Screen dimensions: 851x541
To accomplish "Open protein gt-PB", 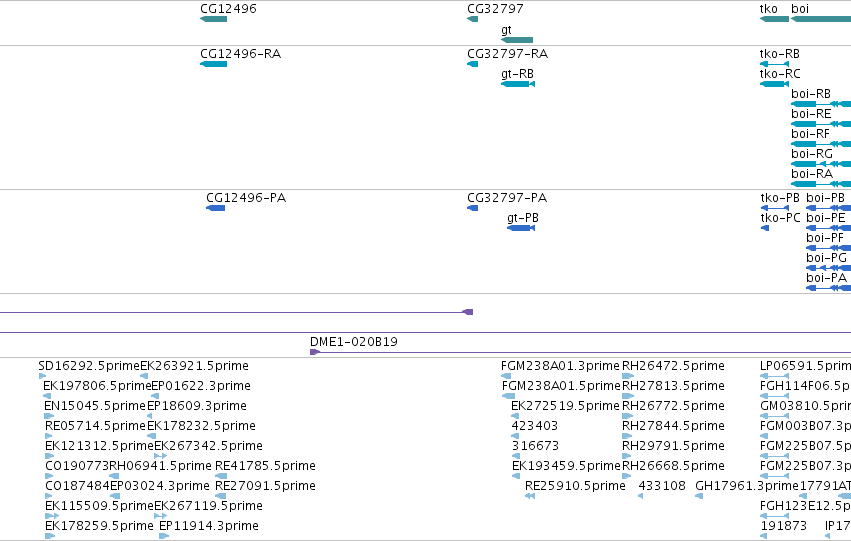I will point(523,218).
